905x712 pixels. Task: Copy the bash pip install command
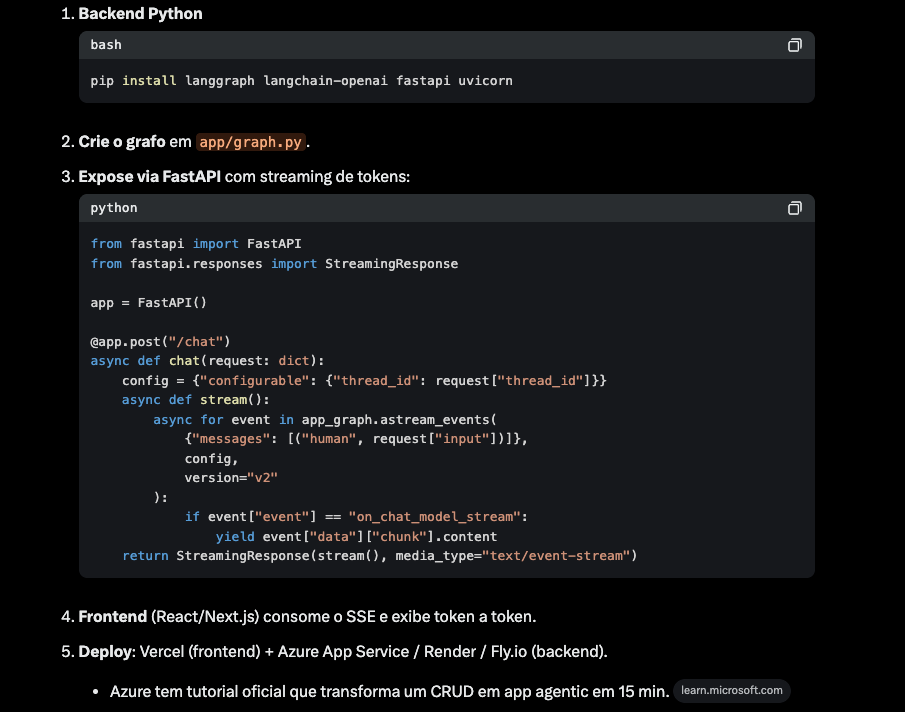coord(794,45)
